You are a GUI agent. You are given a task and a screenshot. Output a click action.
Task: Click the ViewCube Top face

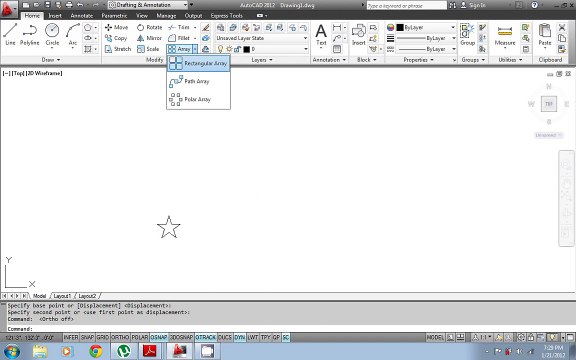(x=549, y=104)
